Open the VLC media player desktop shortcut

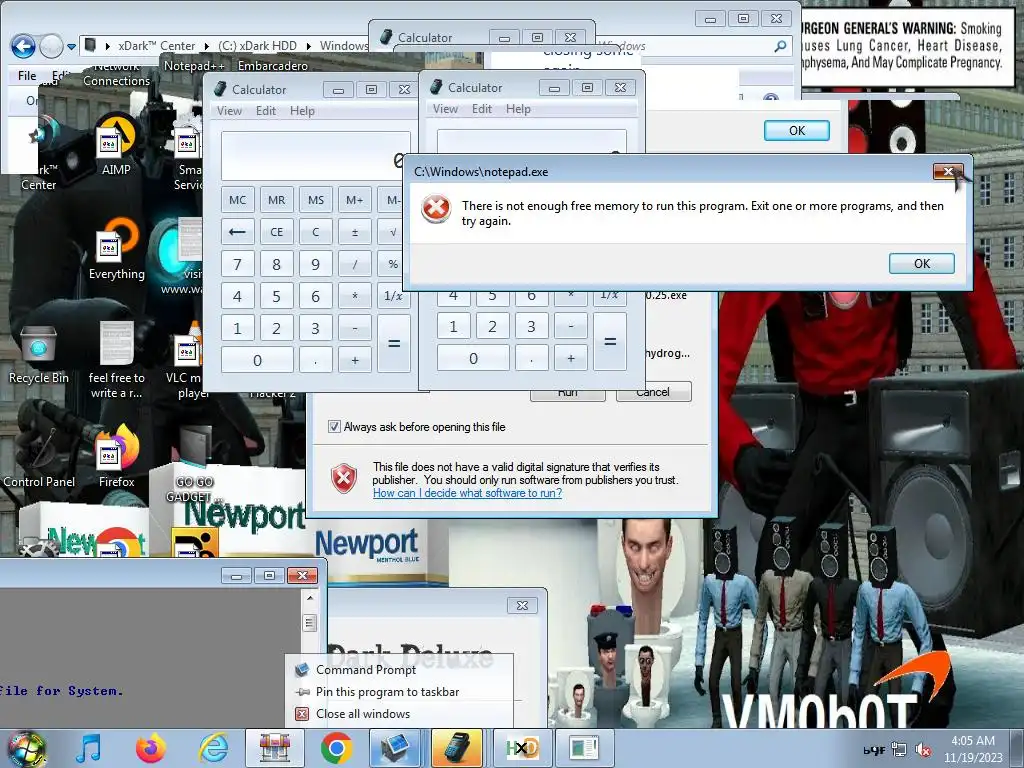point(186,360)
